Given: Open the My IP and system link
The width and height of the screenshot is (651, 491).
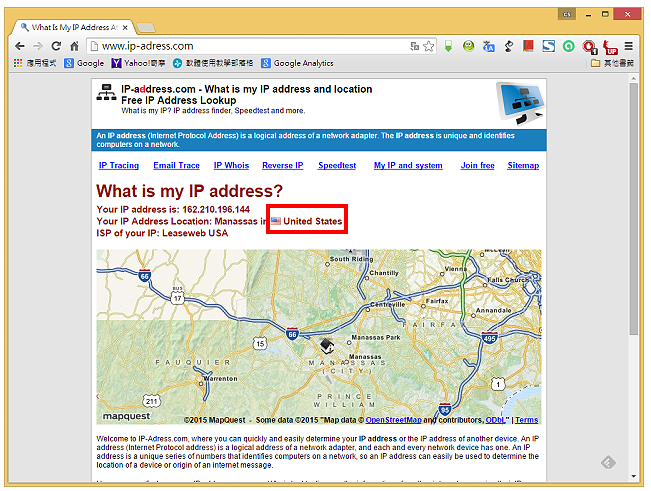Looking at the screenshot, I should (408, 165).
